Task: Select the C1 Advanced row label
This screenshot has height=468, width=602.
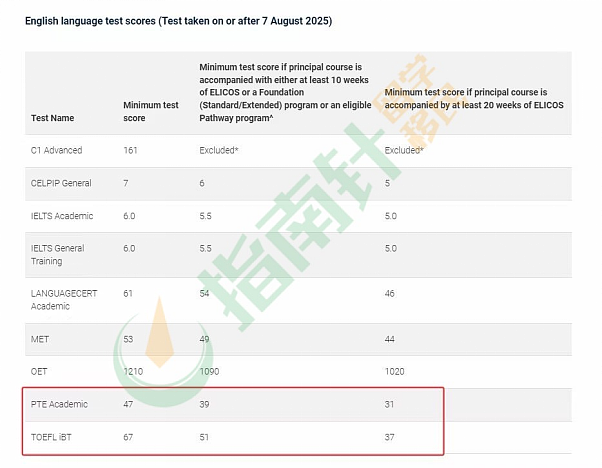Action: point(56,150)
